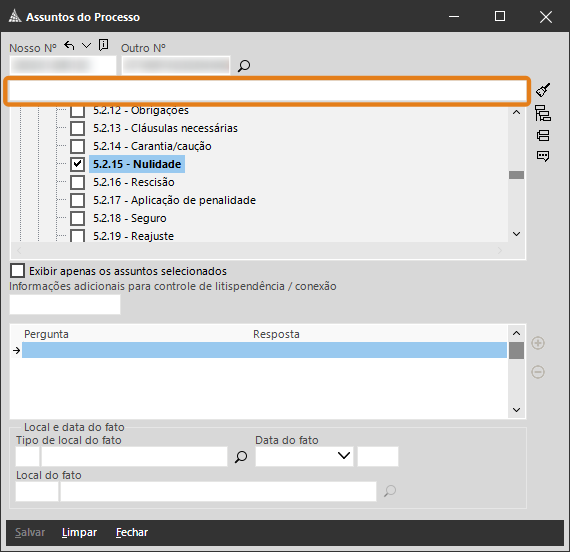570x552 pixels.
Task: Enable Exibir apenas os assuntos selecionados
Action: 17,271
